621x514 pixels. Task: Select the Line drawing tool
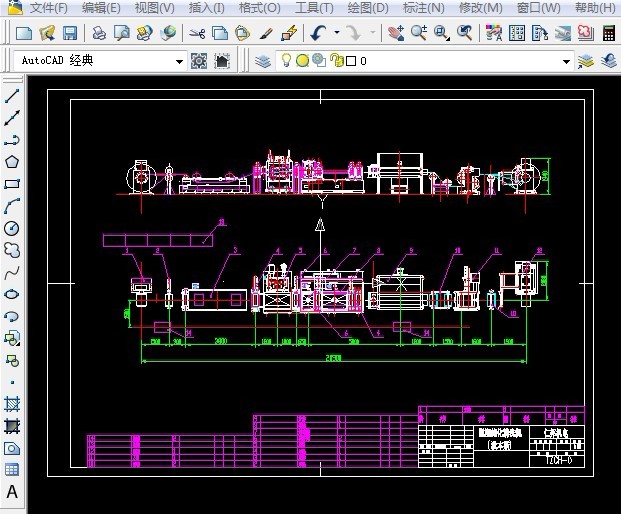coord(13,96)
